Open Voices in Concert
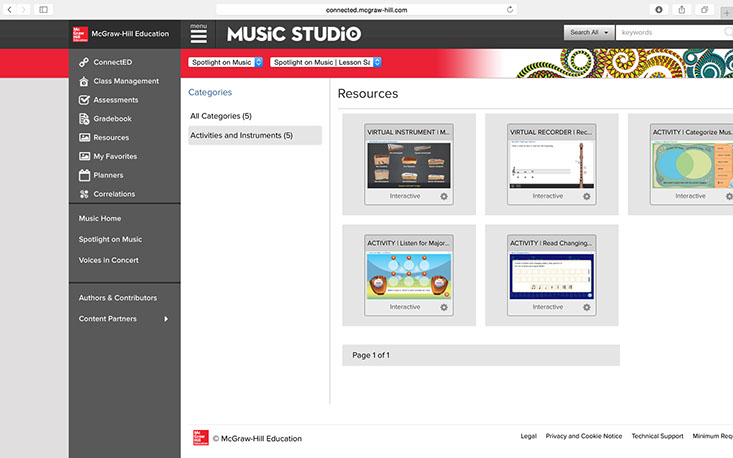The width and height of the screenshot is (733, 458). point(108,260)
